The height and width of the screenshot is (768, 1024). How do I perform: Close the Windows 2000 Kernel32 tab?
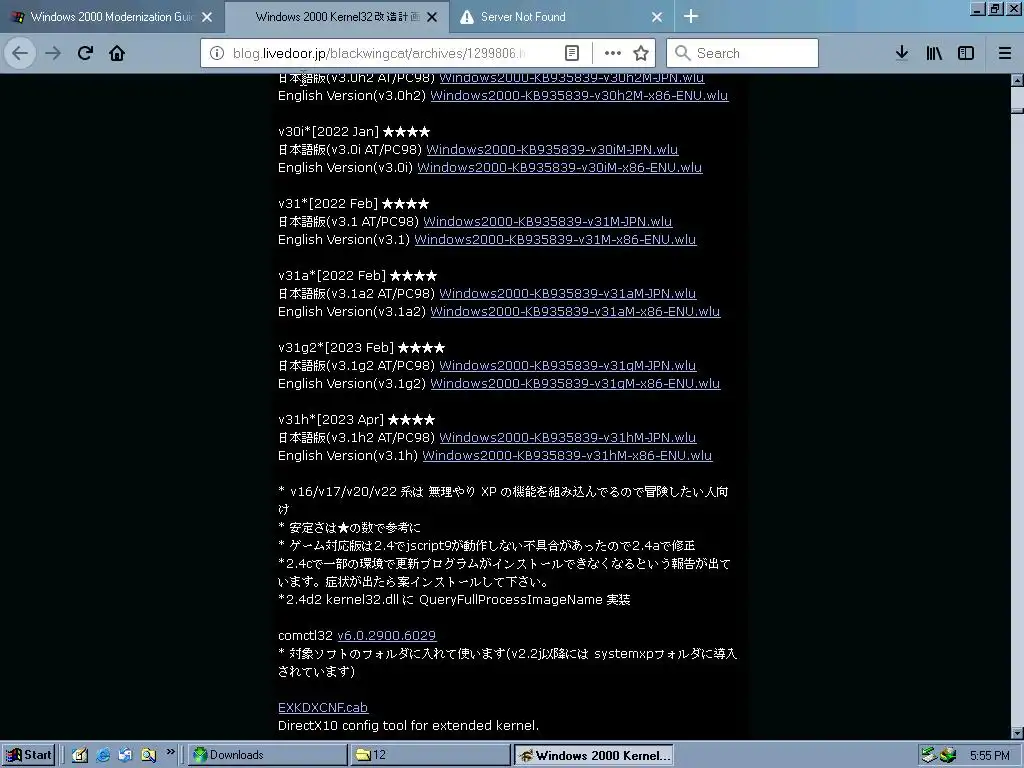(x=432, y=17)
